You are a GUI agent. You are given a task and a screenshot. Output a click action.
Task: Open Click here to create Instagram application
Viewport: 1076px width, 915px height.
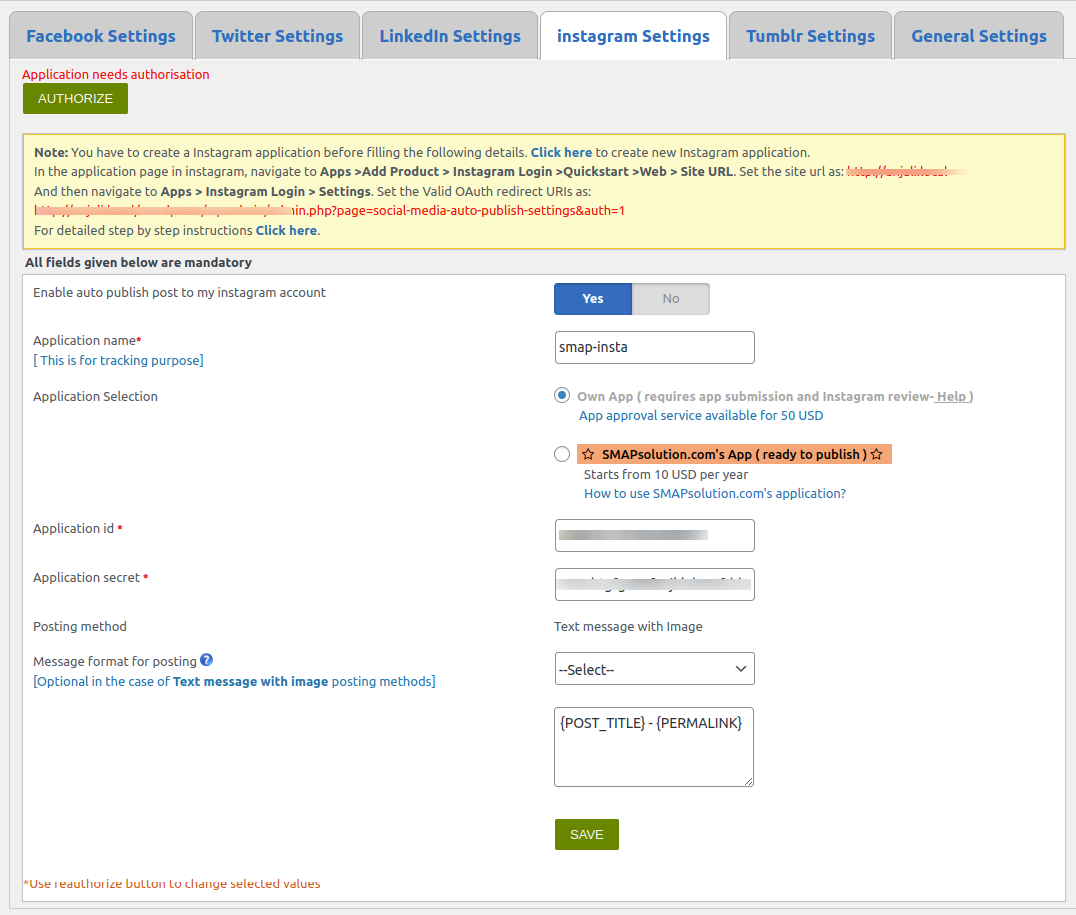tap(561, 152)
